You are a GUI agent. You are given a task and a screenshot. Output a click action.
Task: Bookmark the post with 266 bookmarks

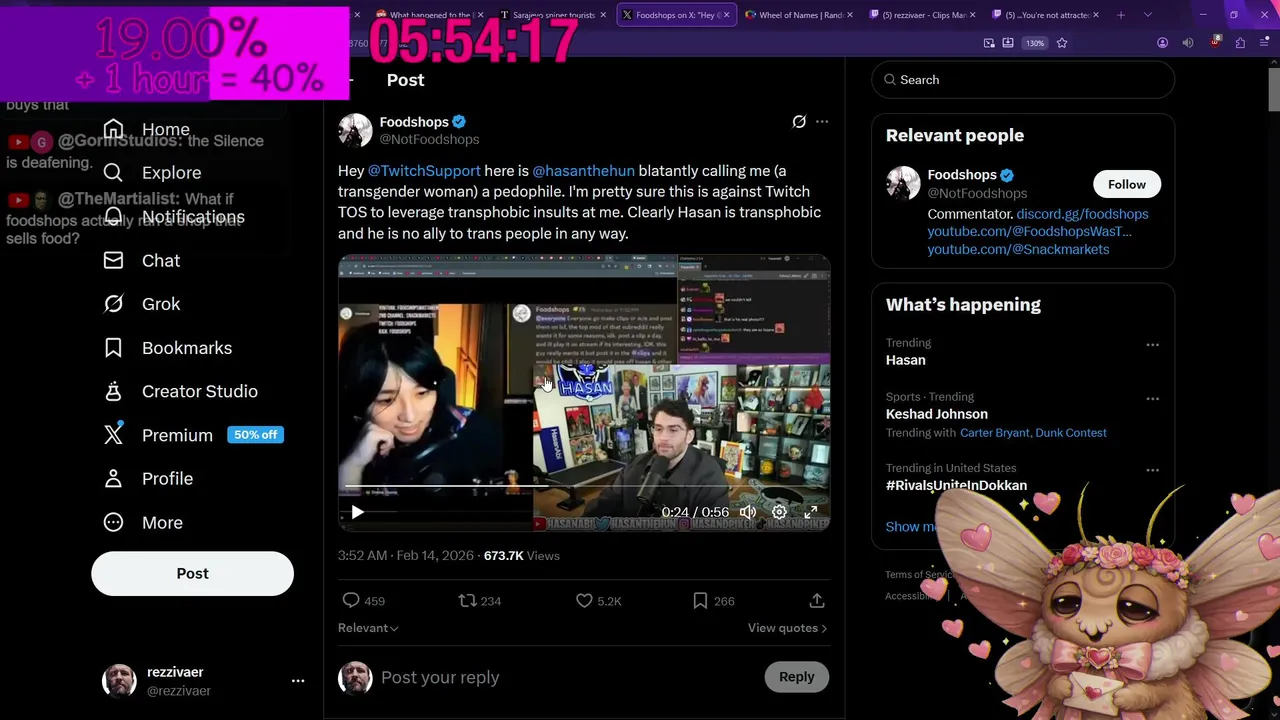pyautogui.click(x=700, y=601)
